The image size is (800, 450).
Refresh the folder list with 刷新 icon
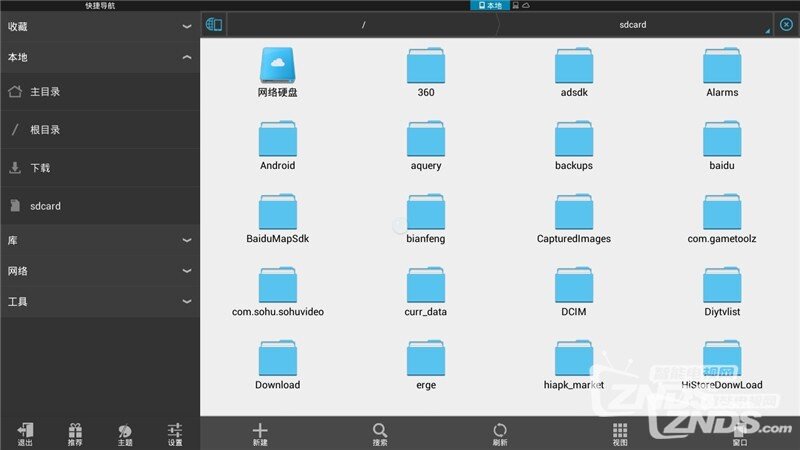pyautogui.click(x=500, y=434)
